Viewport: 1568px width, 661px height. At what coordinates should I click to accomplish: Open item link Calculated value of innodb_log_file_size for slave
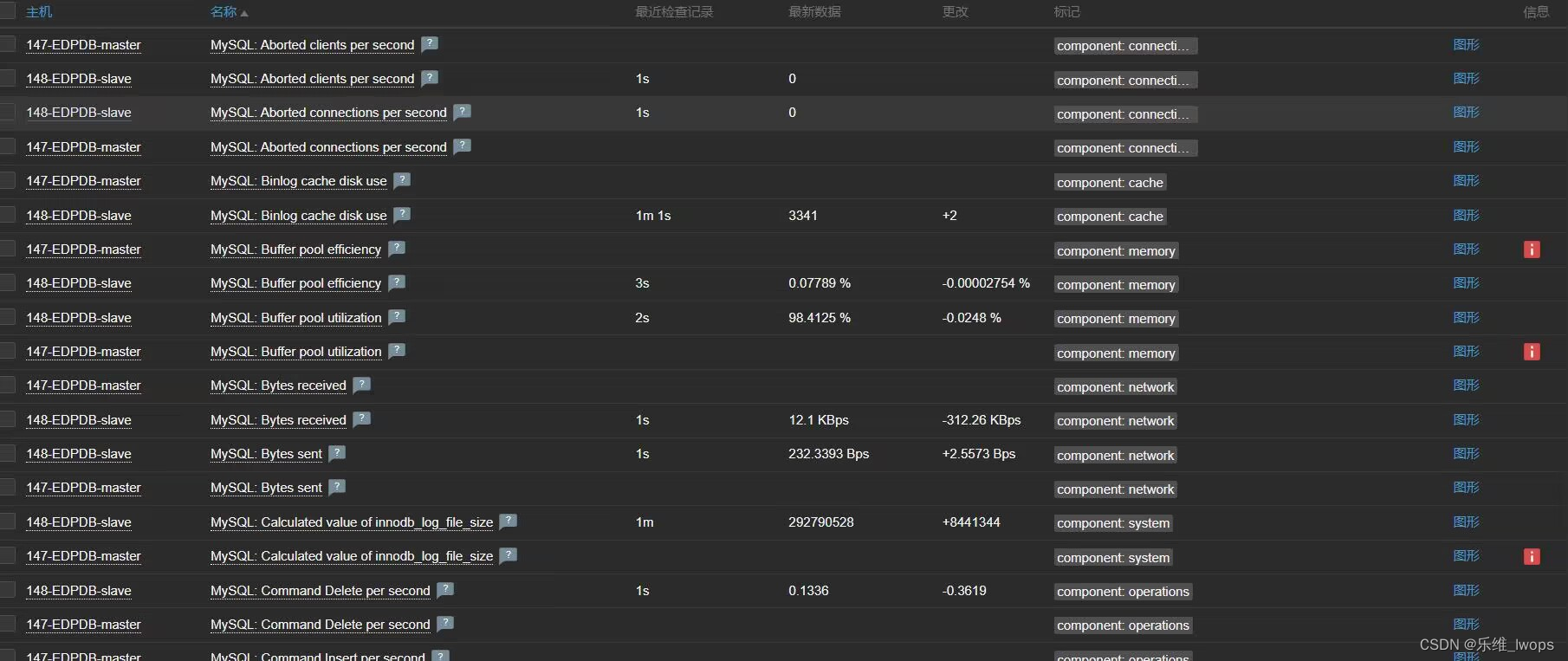click(x=352, y=522)
